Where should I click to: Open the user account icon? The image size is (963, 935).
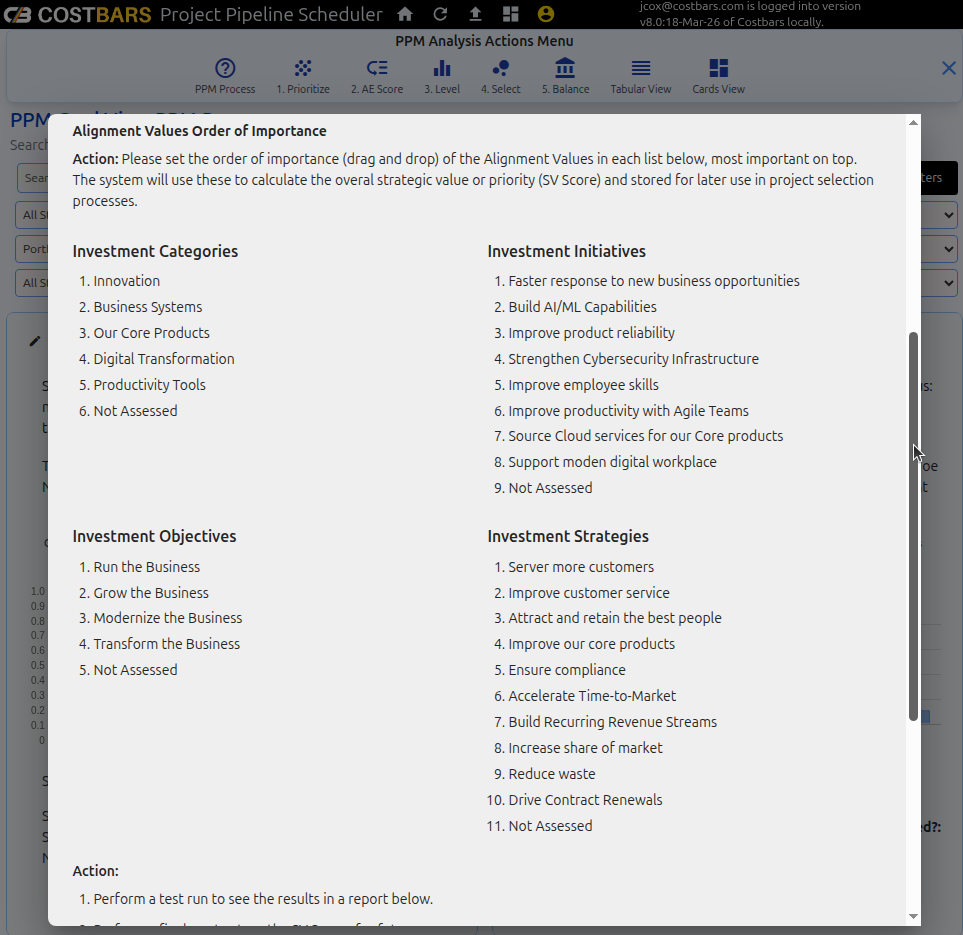click(545, 14)
